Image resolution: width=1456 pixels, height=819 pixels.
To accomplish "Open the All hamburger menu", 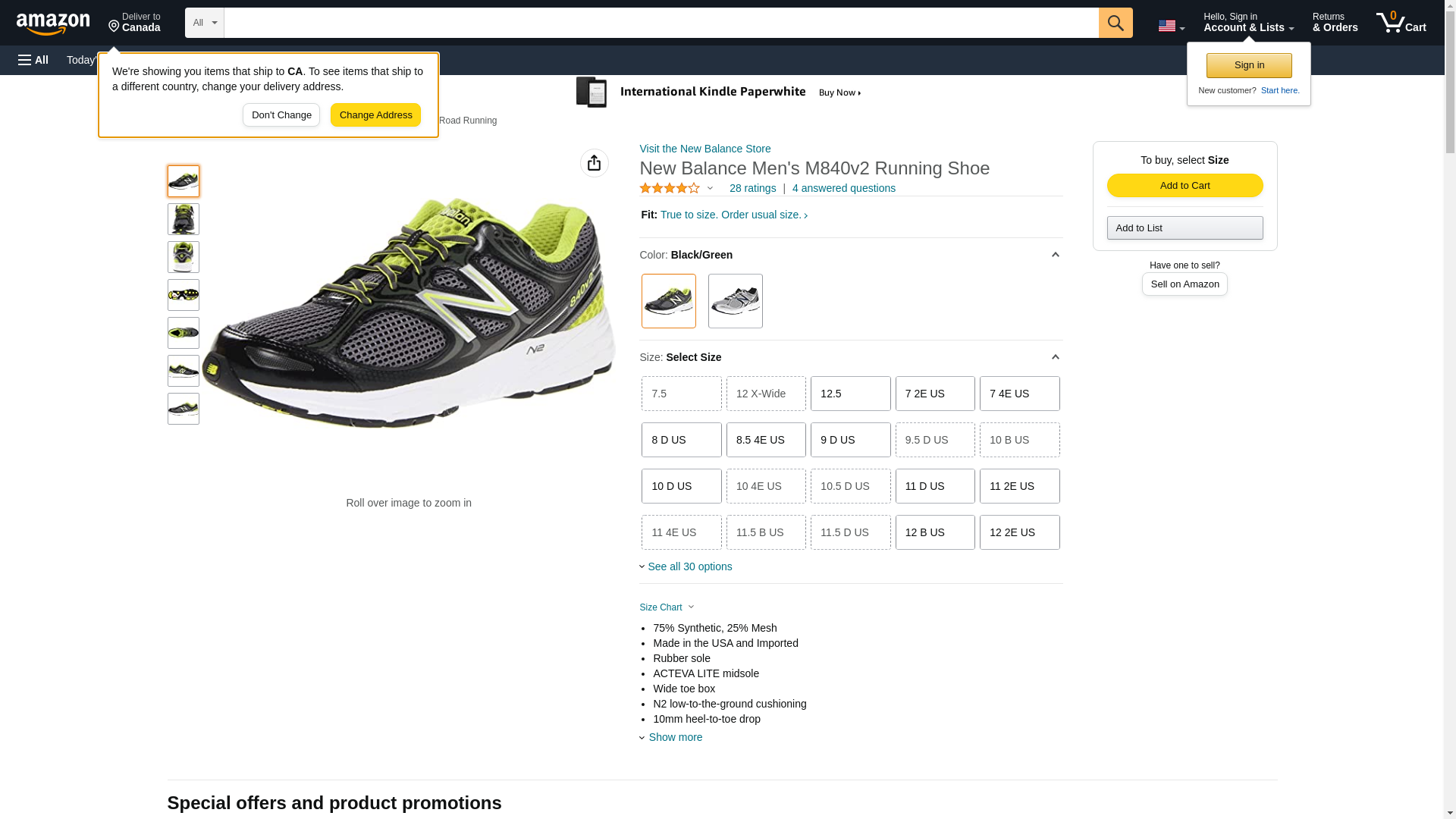I will coord(33,60).
